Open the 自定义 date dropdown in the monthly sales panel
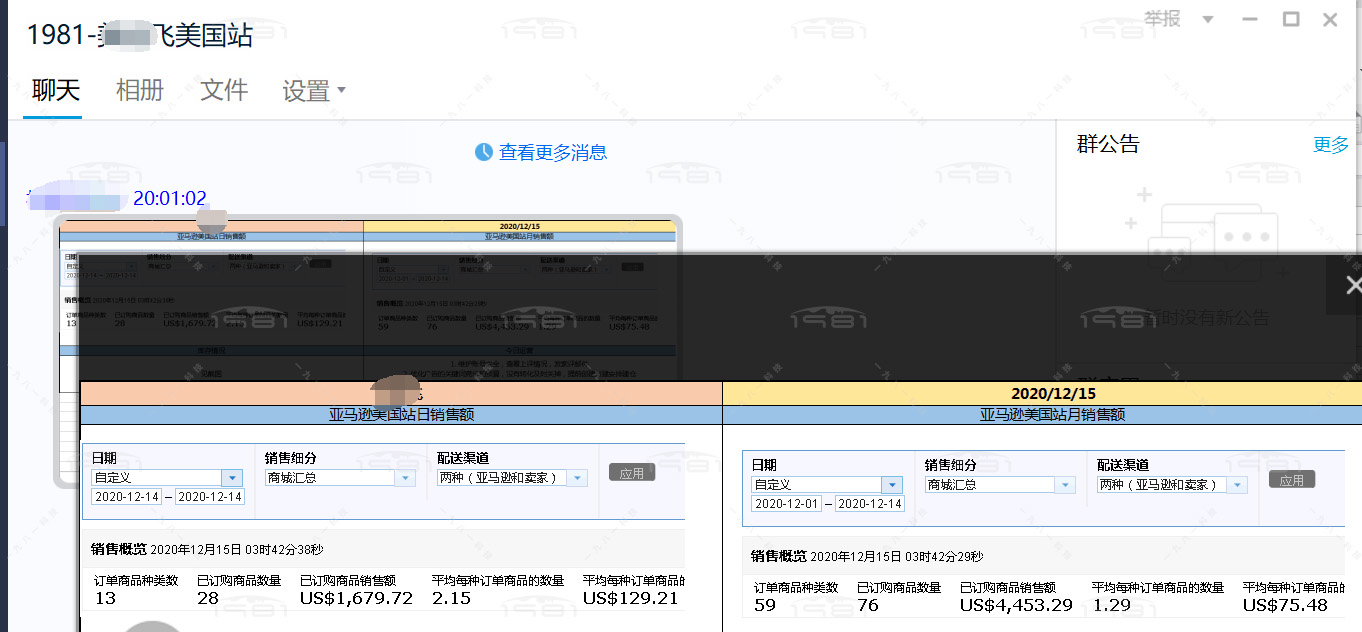The width and height of the screenshot is (1362, 632). pyautogui.click(x=827, y=485)
